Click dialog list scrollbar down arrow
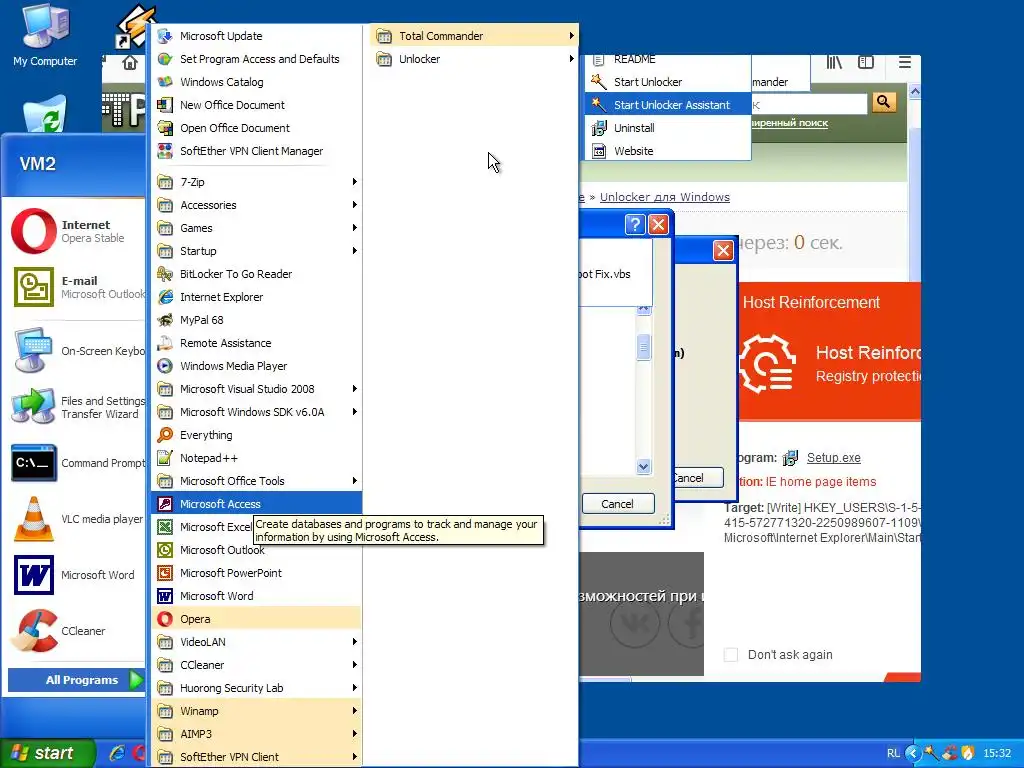This screenshot has height=768, width=1024. 643,466
